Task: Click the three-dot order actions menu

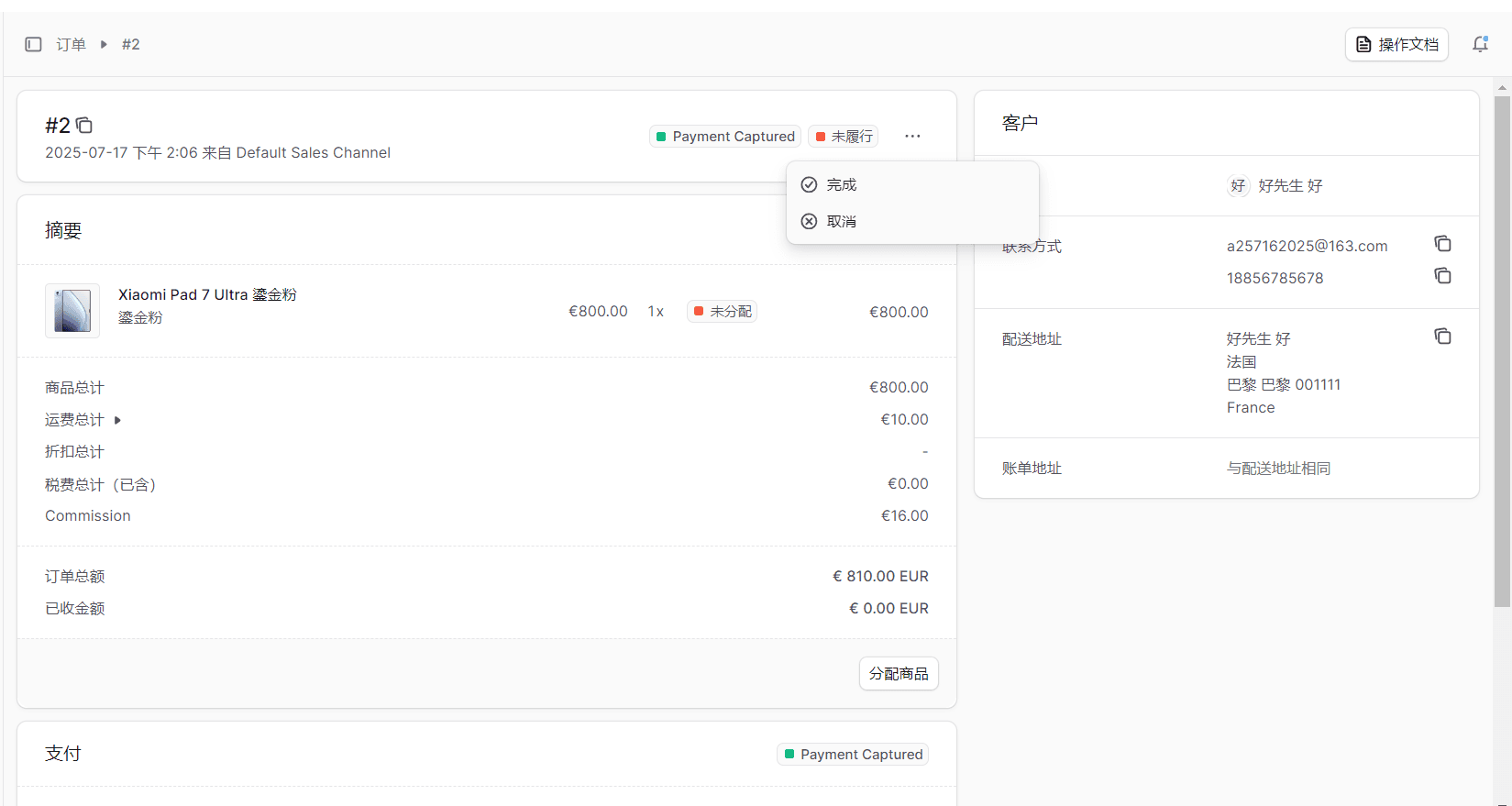Action: pos(911,136)
